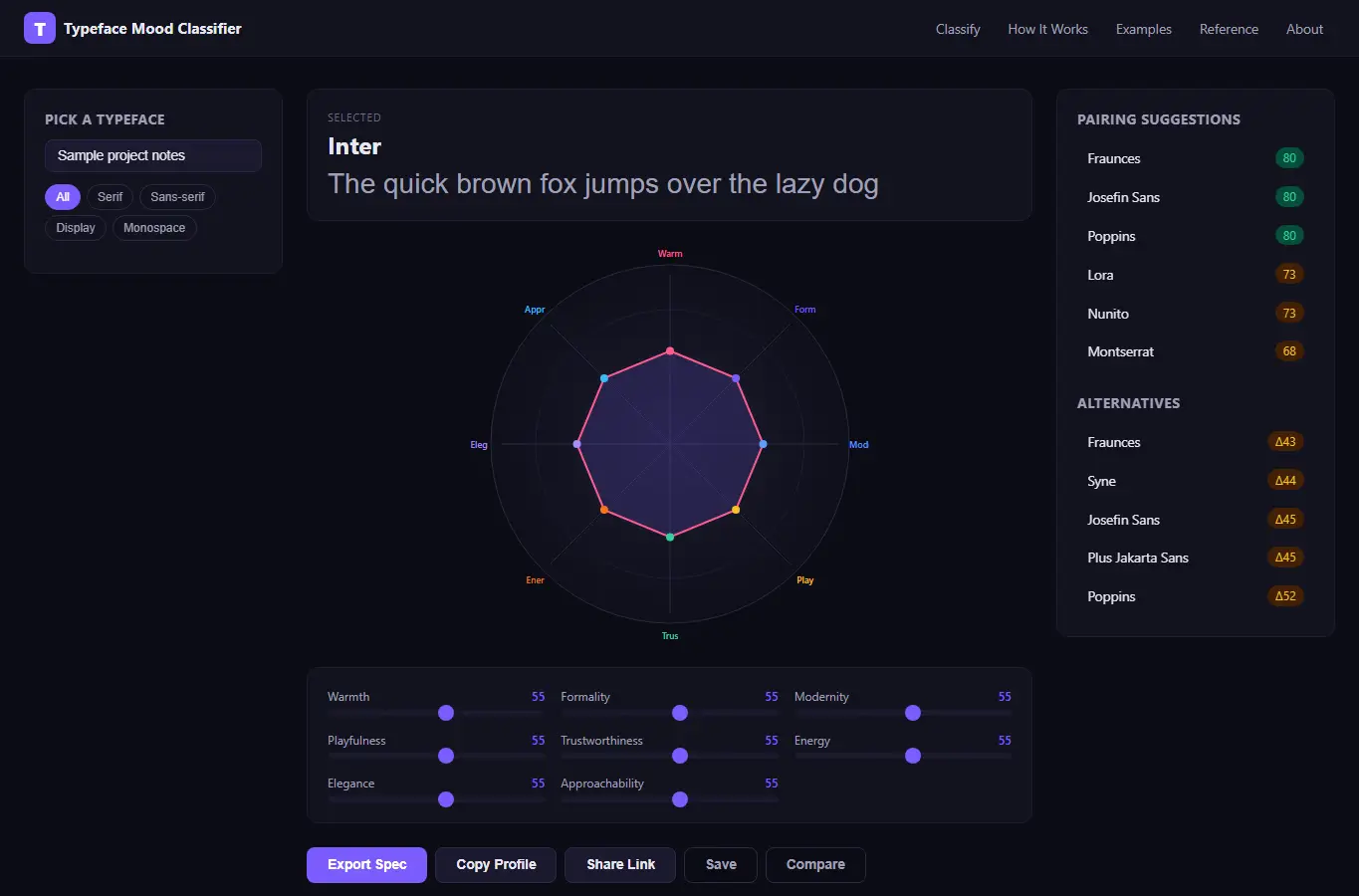The image size is (1359, 896).
Task: Open the How It Works page
Action: [1047, 29]
